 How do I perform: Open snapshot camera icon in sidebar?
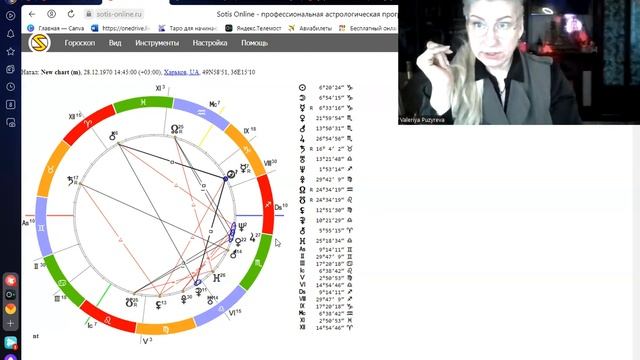pos(11,122)
